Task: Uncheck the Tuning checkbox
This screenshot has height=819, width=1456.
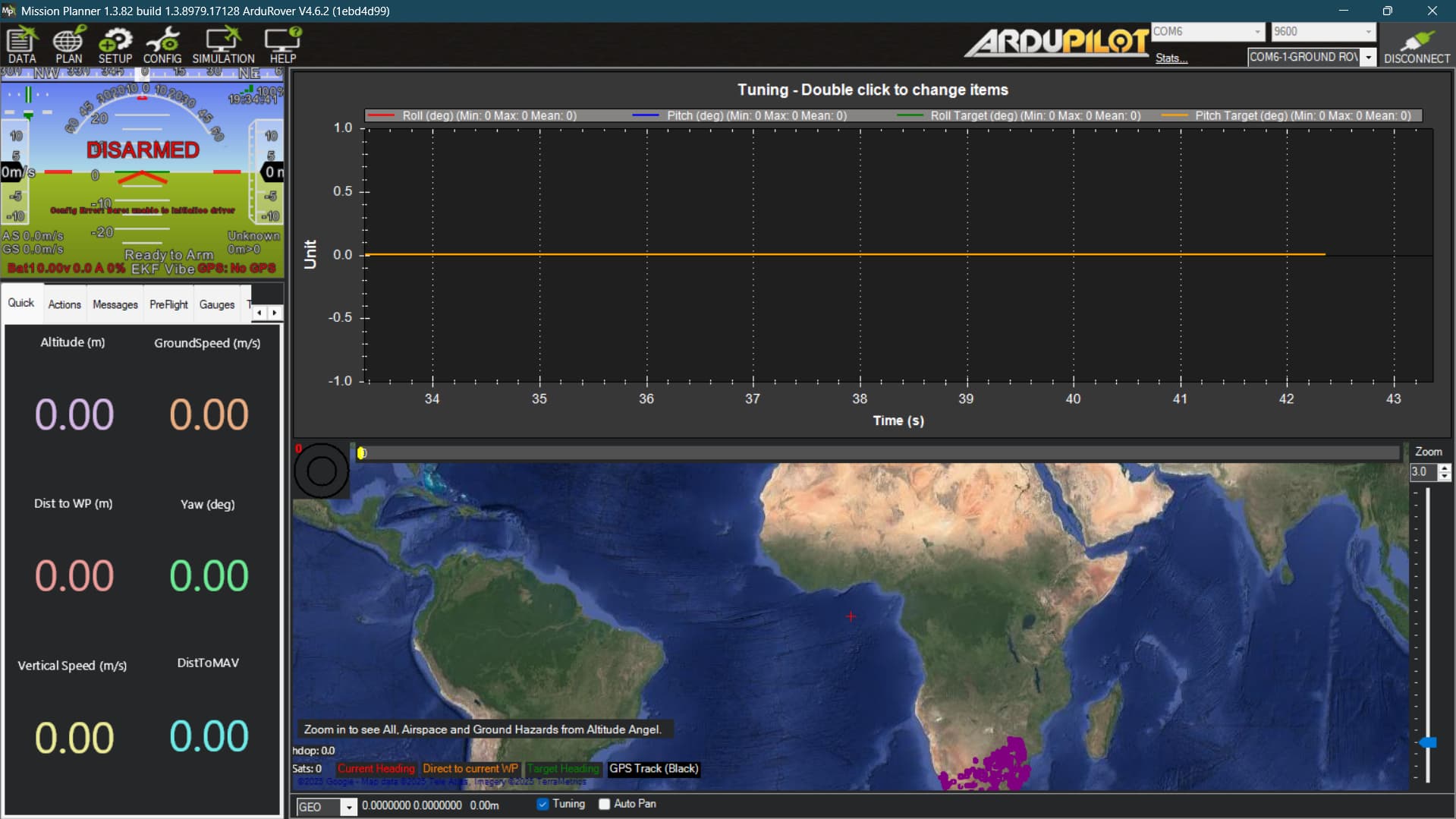Action: pos(542,804)
